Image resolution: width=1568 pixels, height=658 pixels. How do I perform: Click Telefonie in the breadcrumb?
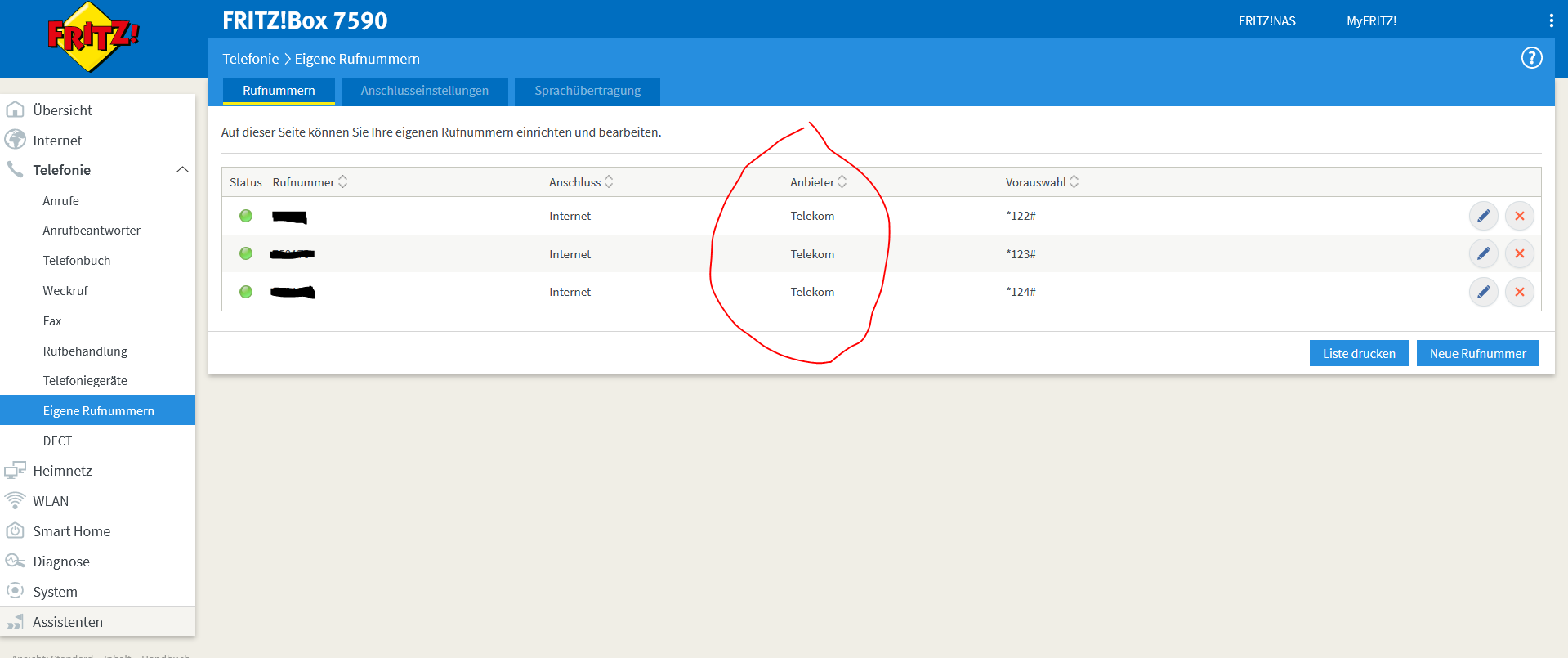coord(250,59)
